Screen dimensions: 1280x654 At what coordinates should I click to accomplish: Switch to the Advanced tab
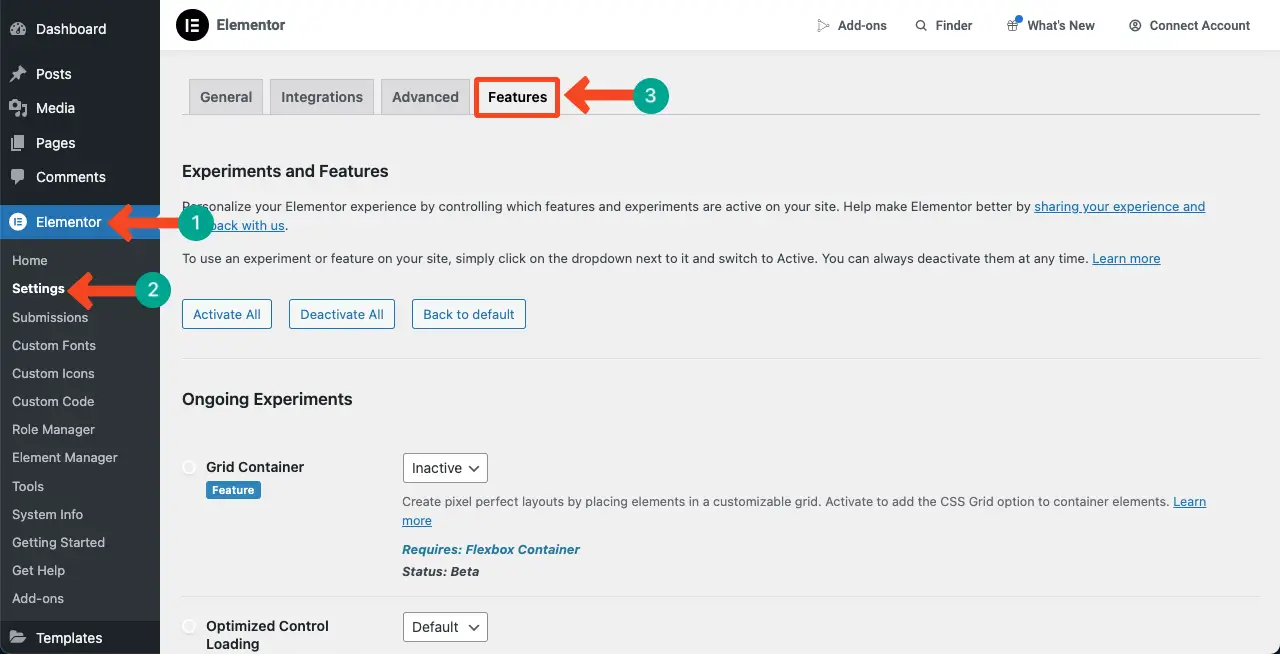[425, 97]
